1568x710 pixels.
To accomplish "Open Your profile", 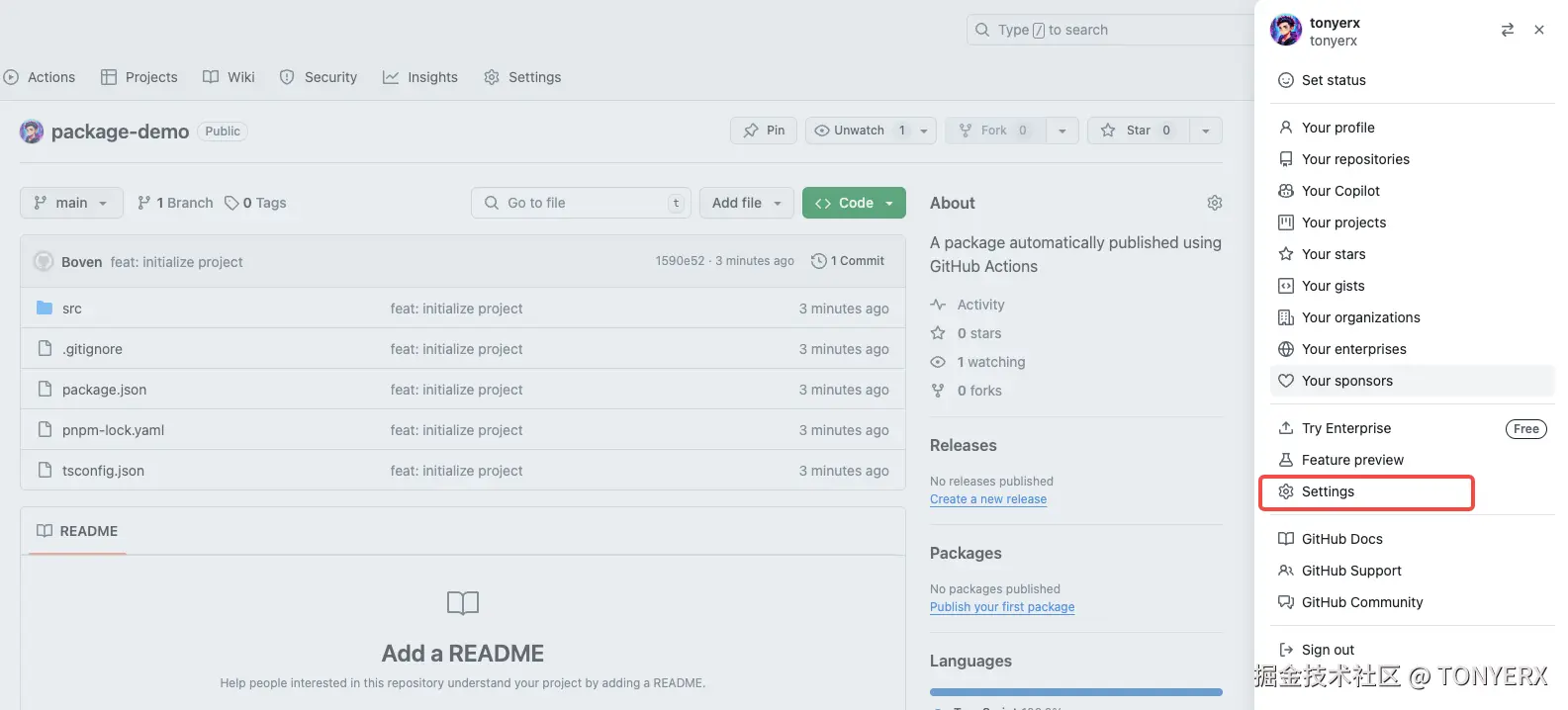I will 1412,128.
